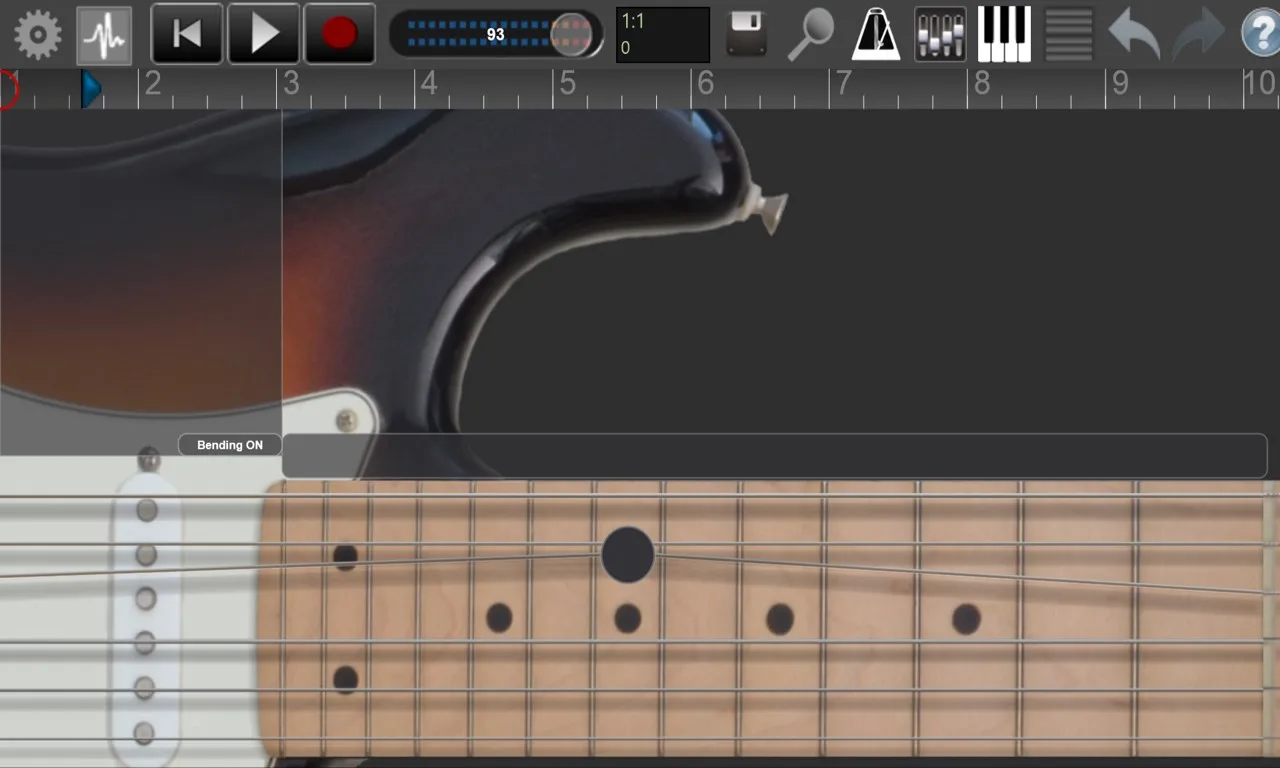Open help with the question mark icon
This screenshot has width=1280, height=768.
pyautogui.click(x=1261, y=35)
